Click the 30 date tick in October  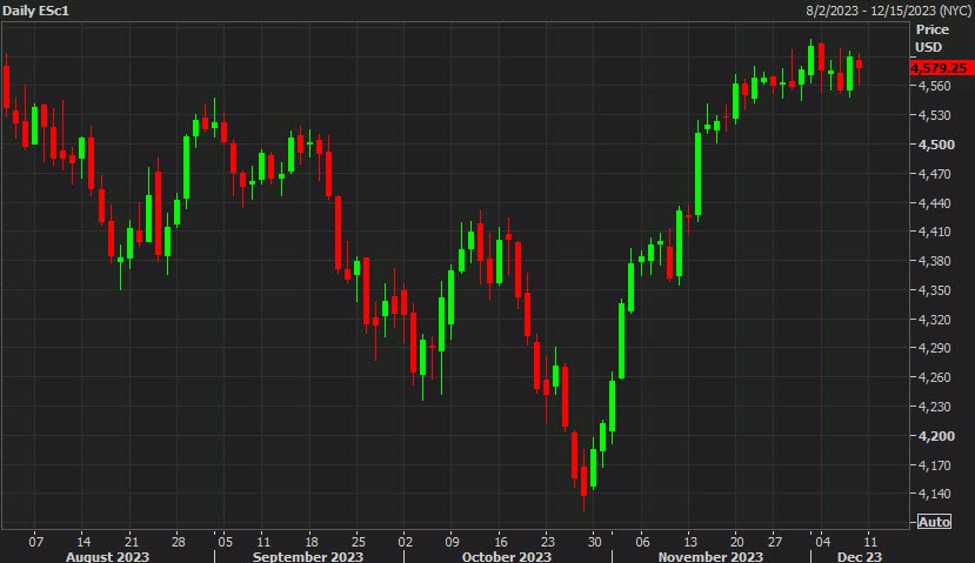(x=594, y=541)
